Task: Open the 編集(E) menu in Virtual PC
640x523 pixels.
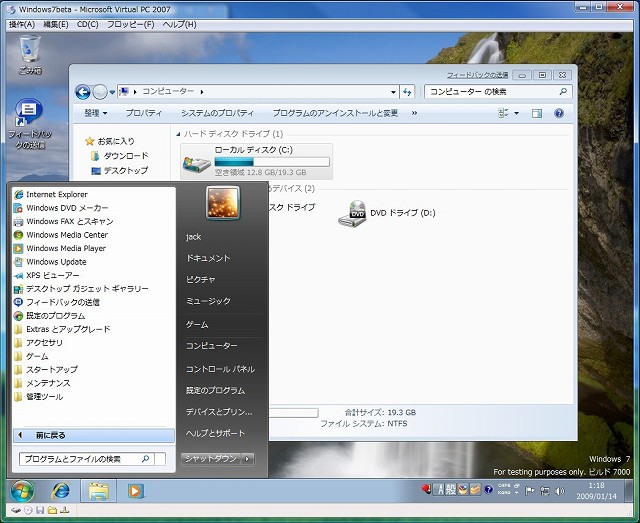Action: coord(56,24)
